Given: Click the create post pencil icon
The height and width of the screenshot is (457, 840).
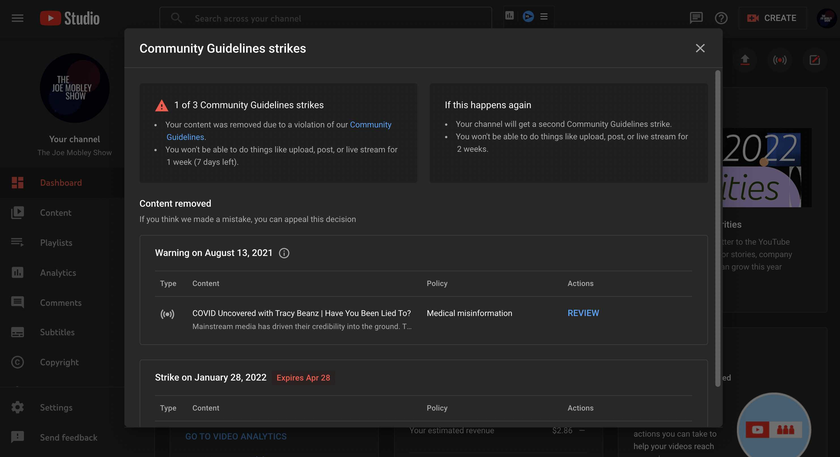Looking at the screenshot, I should (x=814, y=60).
